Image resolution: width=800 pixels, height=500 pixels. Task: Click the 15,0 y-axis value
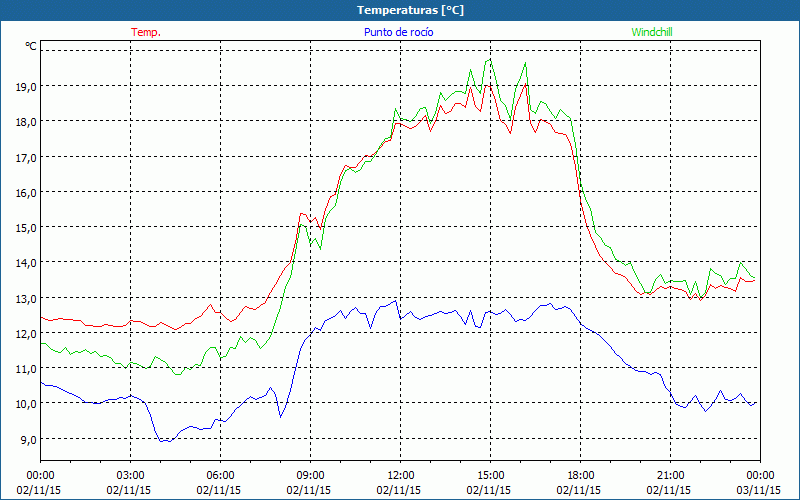click(x=26, y=228)
